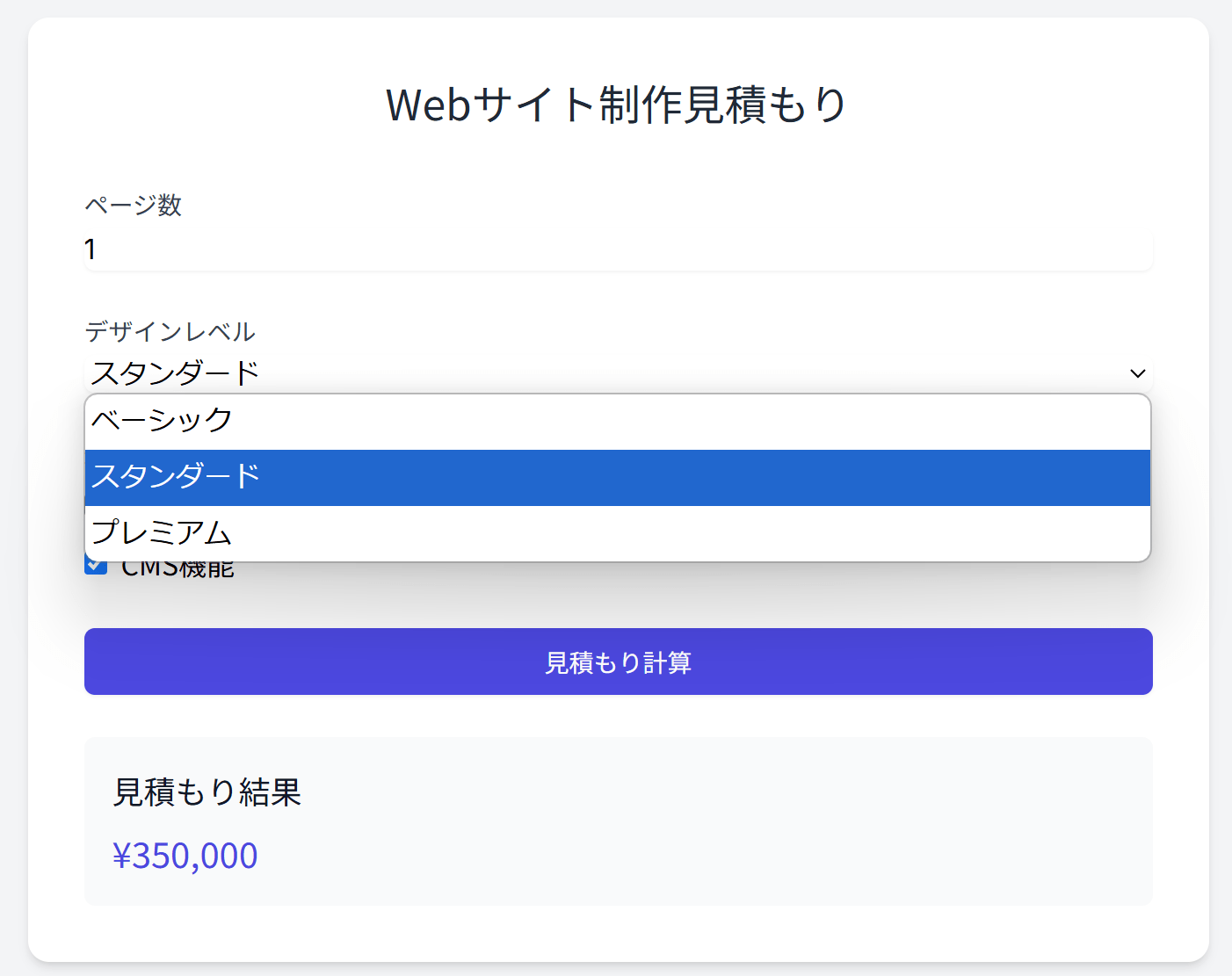The image size is (1232, 976).
Task: Click the ページ数 label
Action: pos(133,206)
